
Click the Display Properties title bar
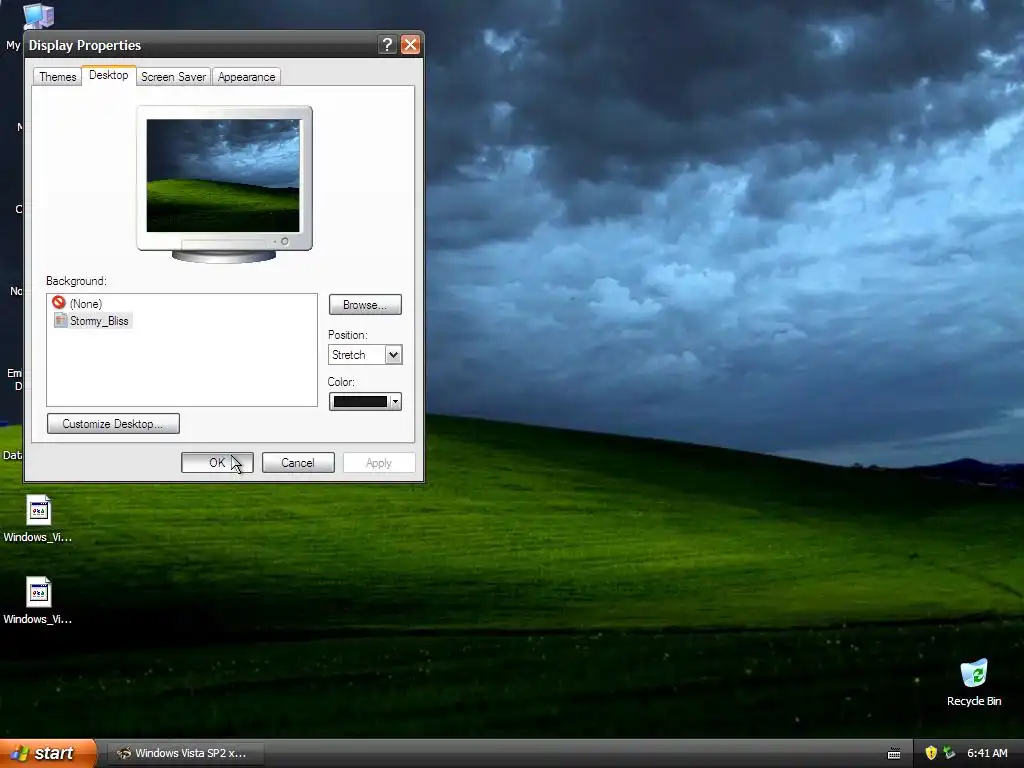point(202,44)
